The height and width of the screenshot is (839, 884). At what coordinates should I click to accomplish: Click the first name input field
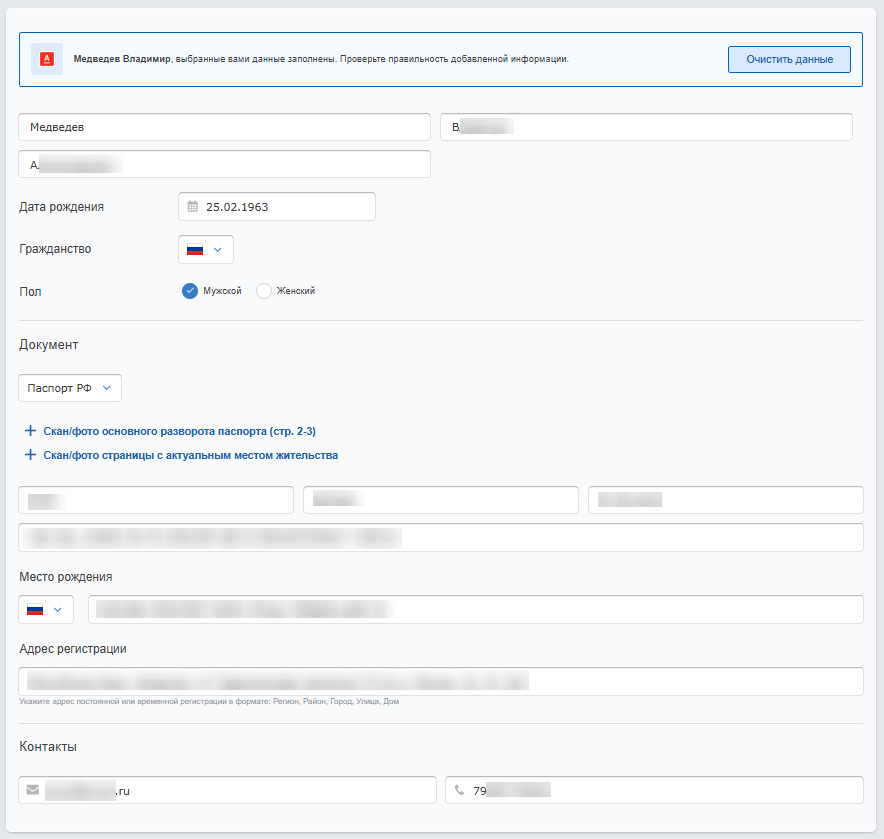tap(646, 127)
